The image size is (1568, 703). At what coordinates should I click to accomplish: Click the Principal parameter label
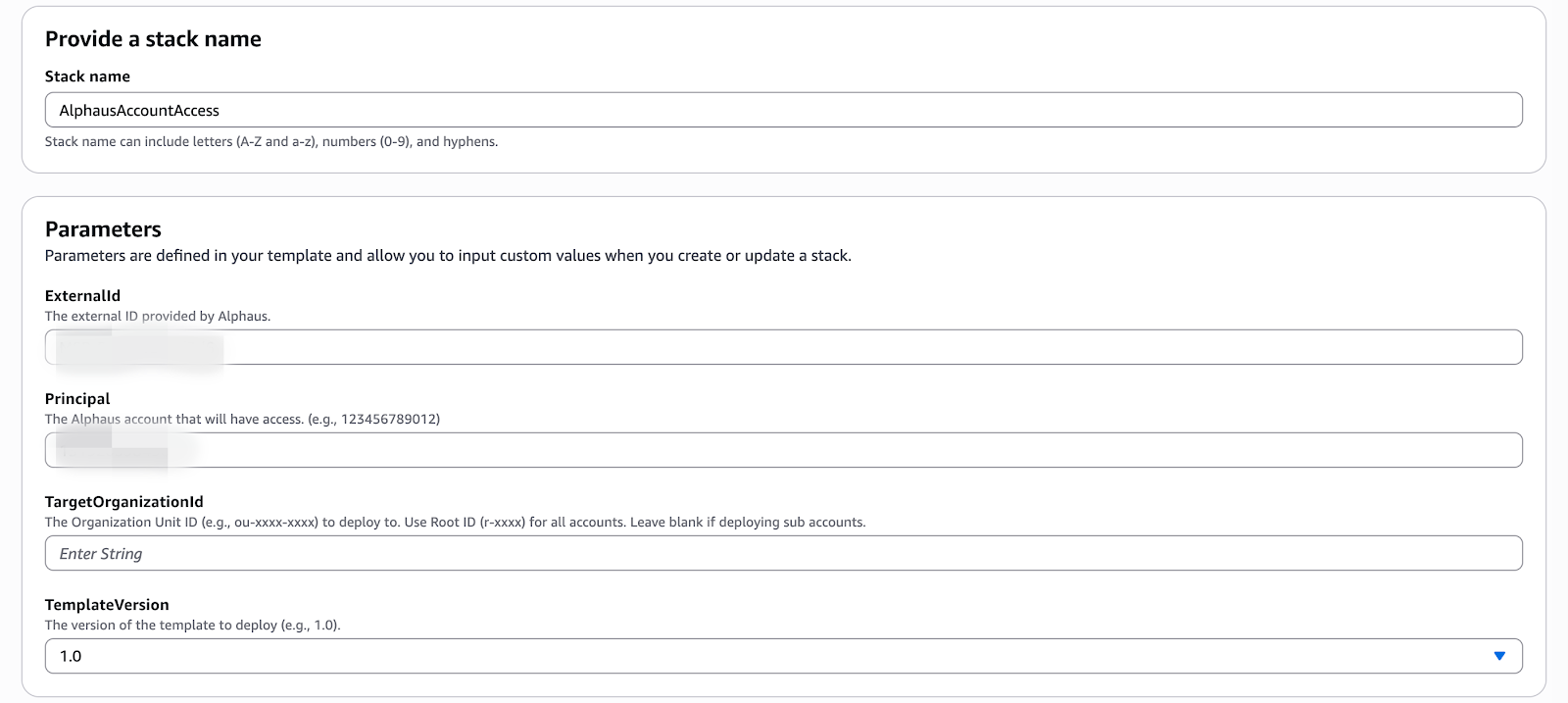[x=76, y=399]
